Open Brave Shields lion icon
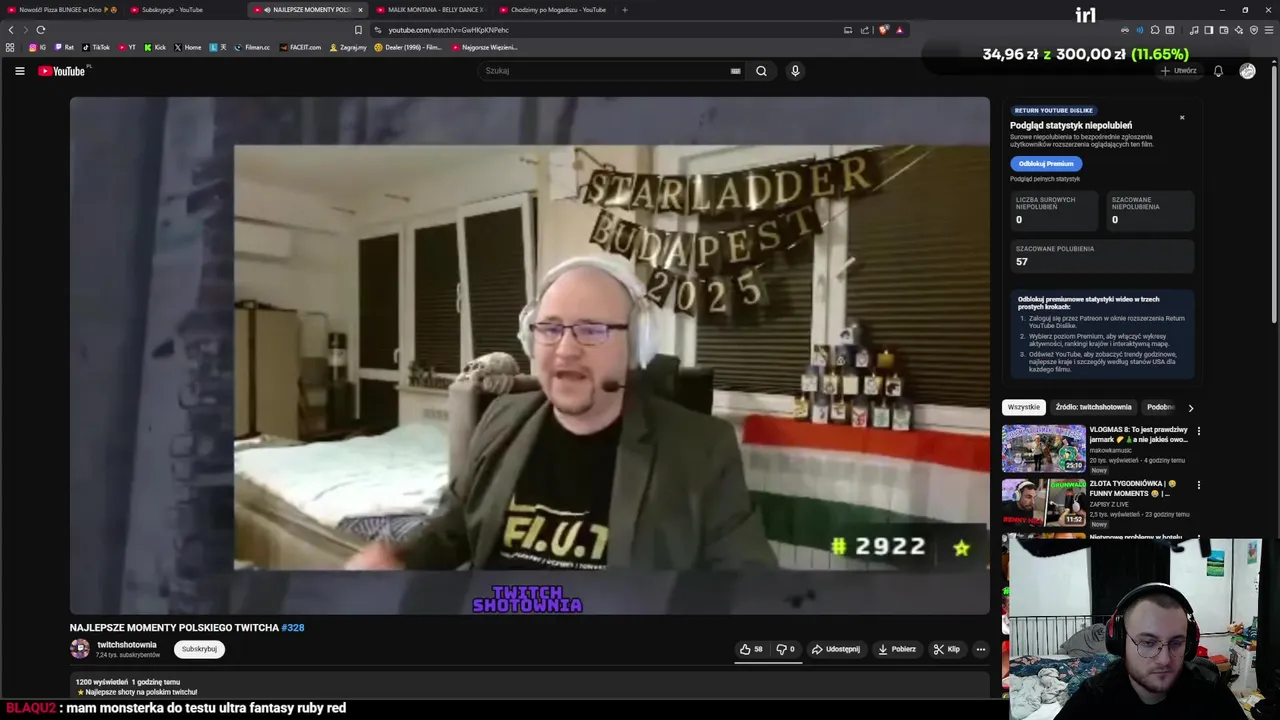This screenshot has height=720, width=1280. coord(883,30)
